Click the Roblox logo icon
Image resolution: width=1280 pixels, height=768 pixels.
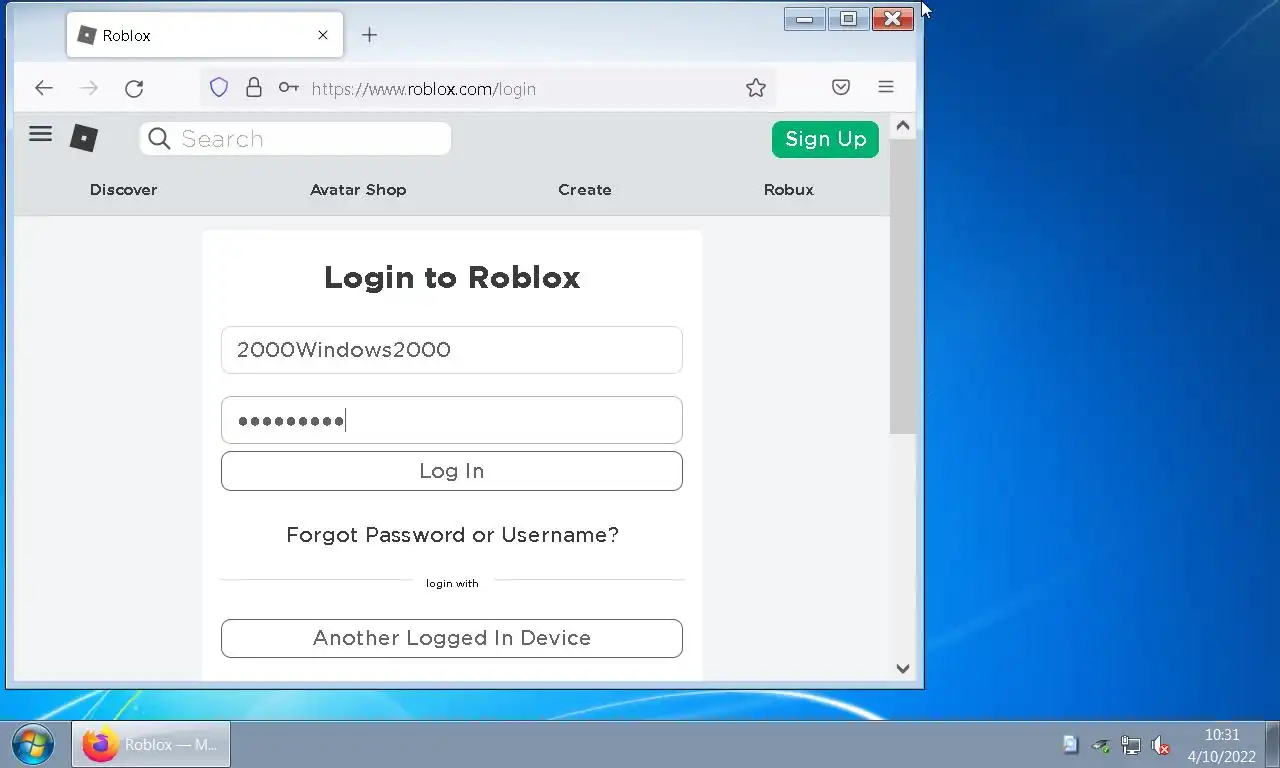pos(84,138)
